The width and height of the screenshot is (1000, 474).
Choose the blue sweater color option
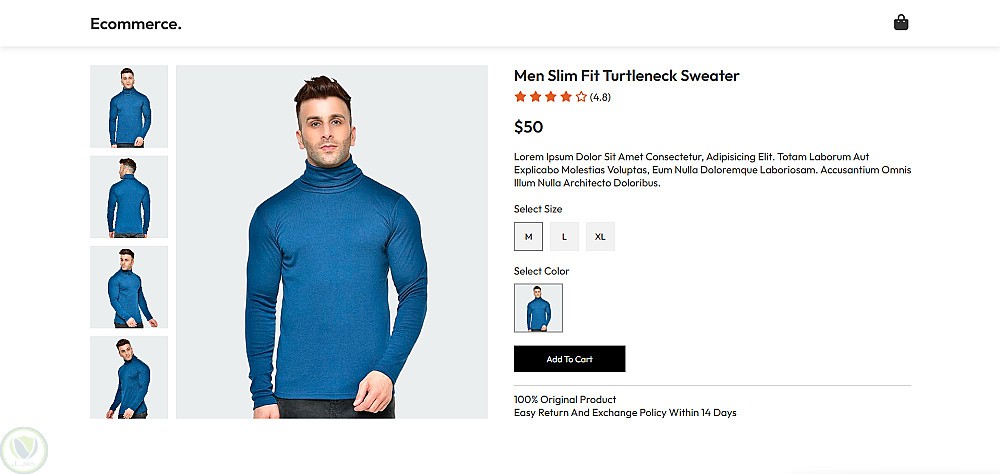pos(538,308)
